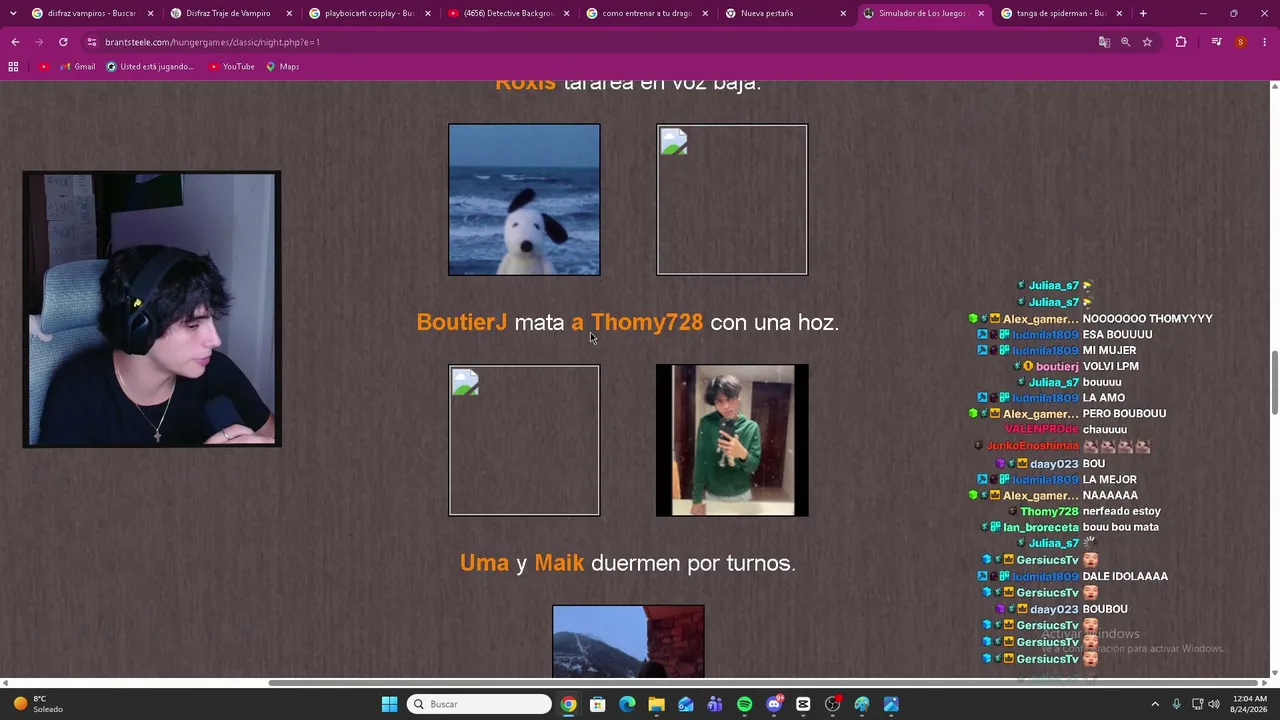Viewport: 1280px width, 720px height.
Task: Open the Photos app from the taskbar
Action: (891, 704)
